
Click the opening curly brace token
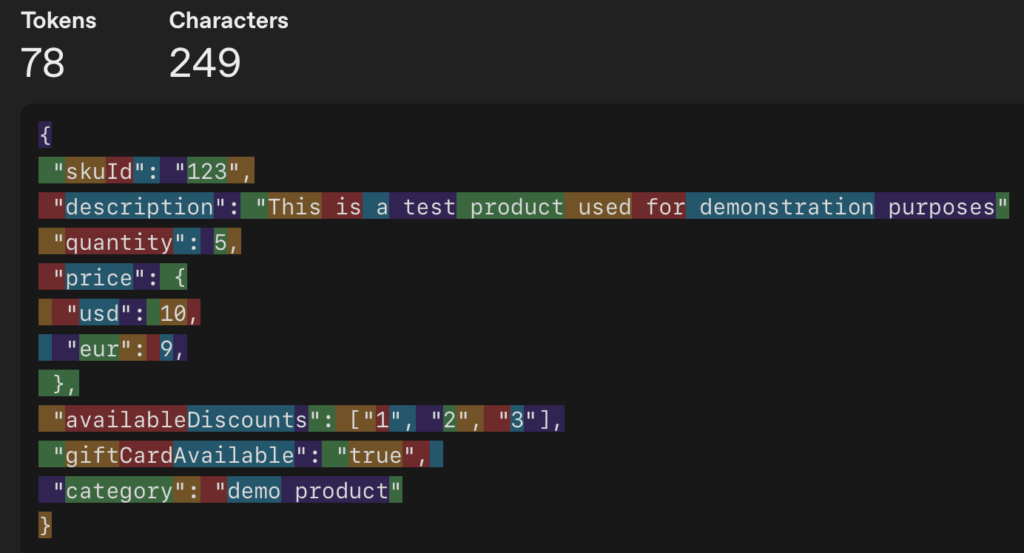point(44,134)
